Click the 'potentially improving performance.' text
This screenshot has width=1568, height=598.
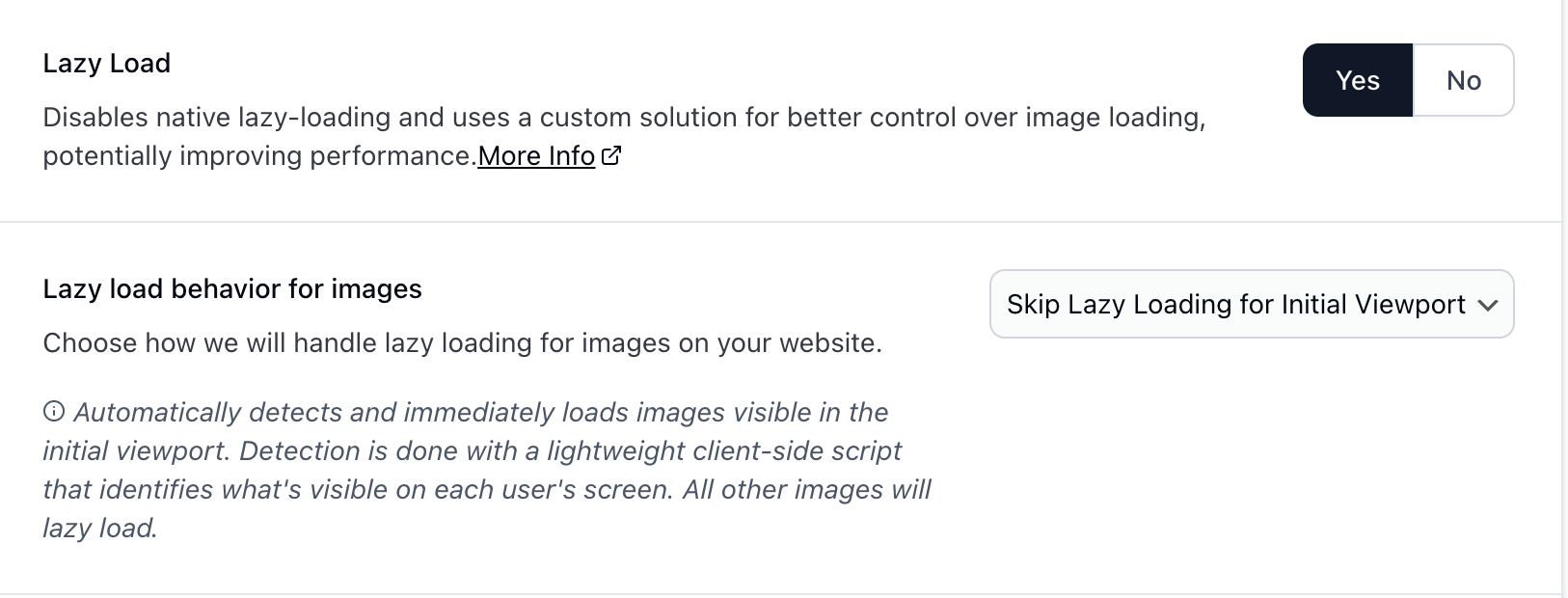coord(259,155)
